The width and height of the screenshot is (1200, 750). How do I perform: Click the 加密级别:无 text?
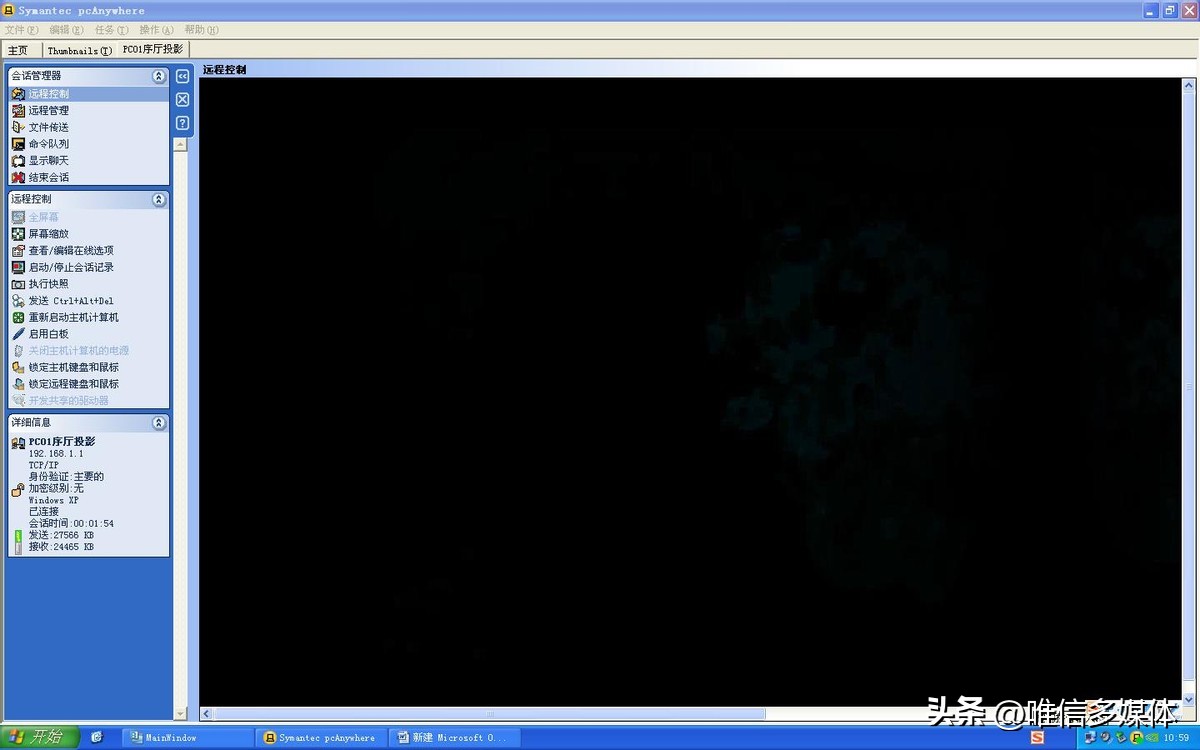pos(56,489)
